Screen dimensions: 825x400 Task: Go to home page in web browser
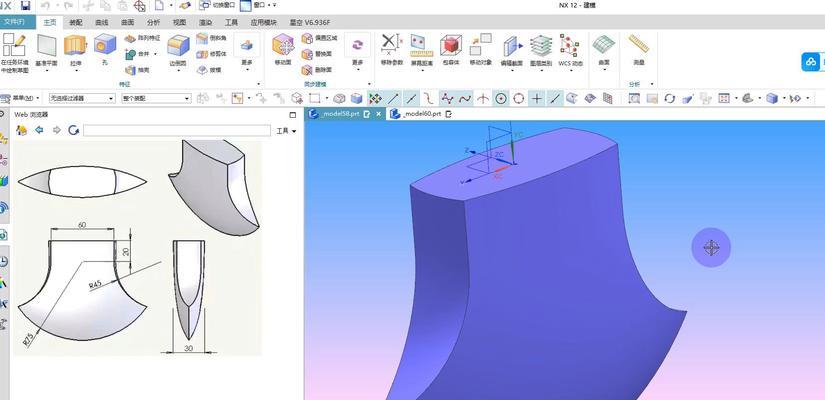click(x=22, y=130)
